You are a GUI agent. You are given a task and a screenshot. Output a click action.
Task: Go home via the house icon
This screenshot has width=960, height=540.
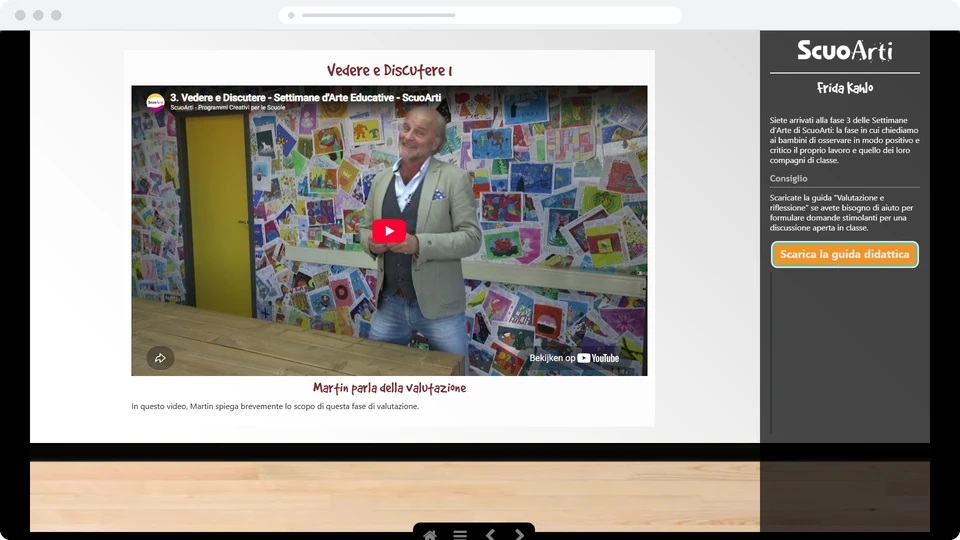tap(430, 534)
